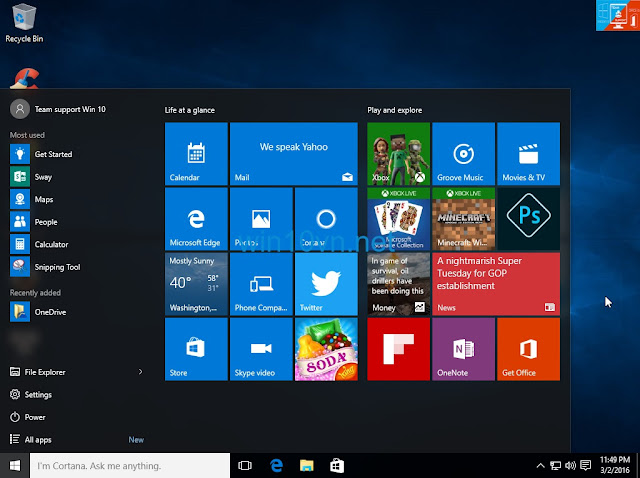Open the Xbox tile
The width and height of the screenshot is (640, 478).
[x=398, y=153]
